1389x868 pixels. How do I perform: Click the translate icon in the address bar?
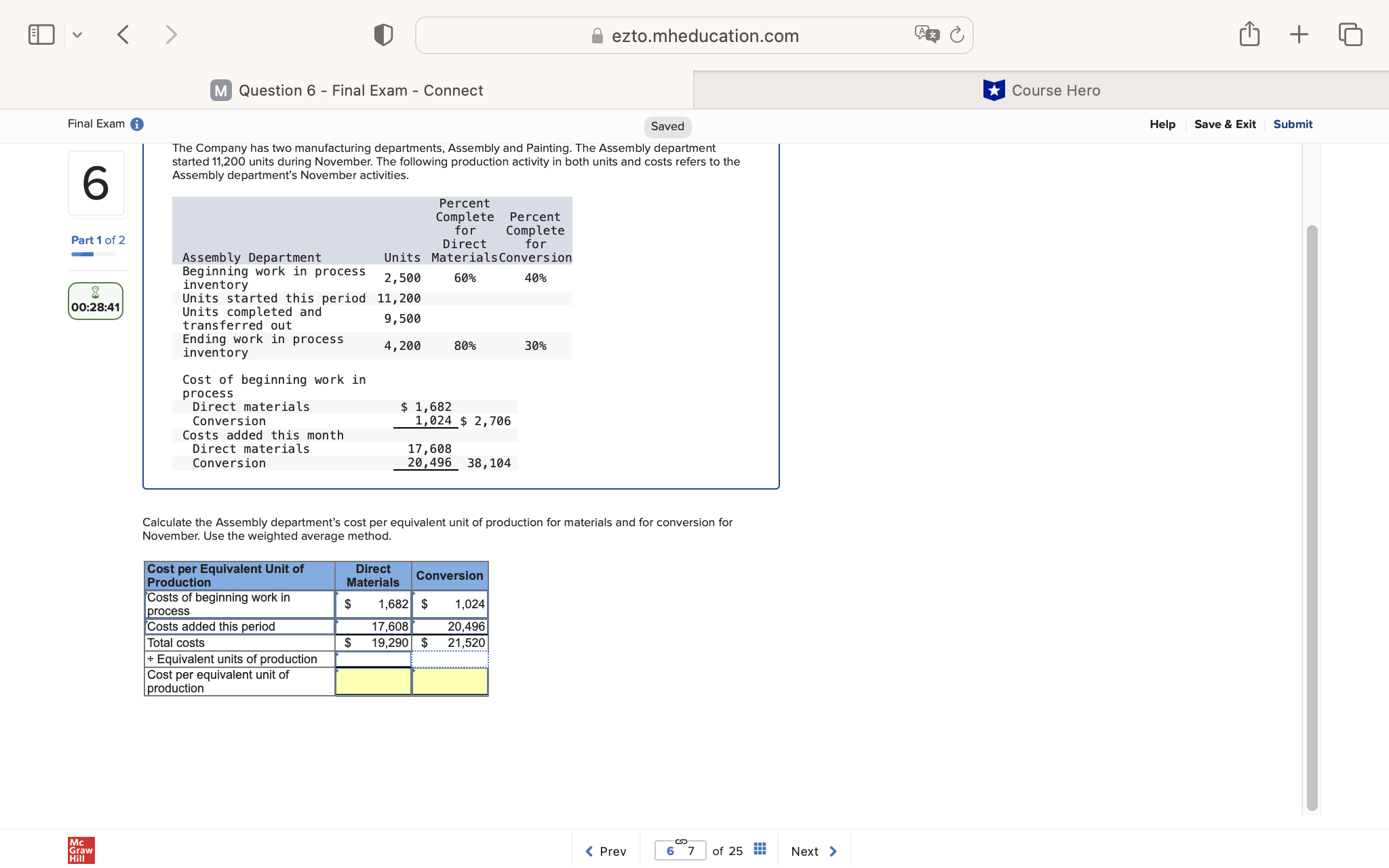(926, 35)
